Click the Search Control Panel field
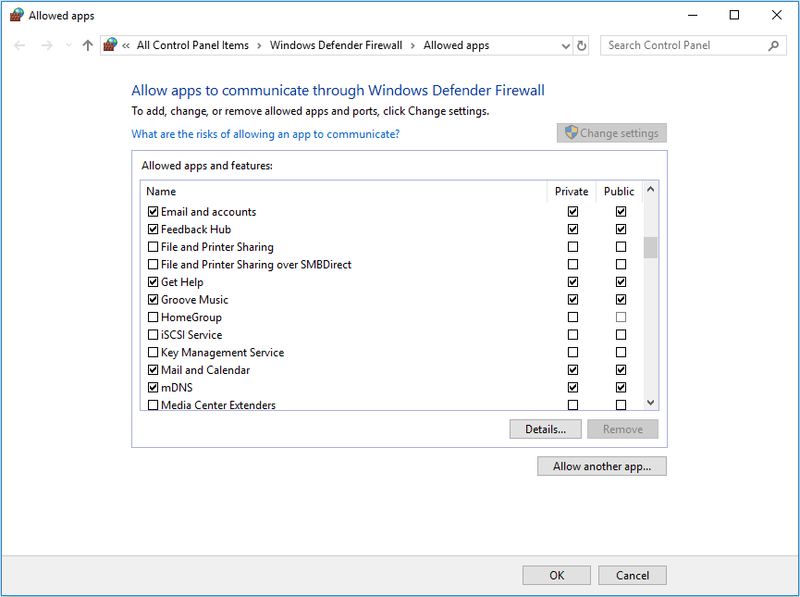The width and height of the screenshot is (800, 597). pyautogui.click(x=686, y=45)
